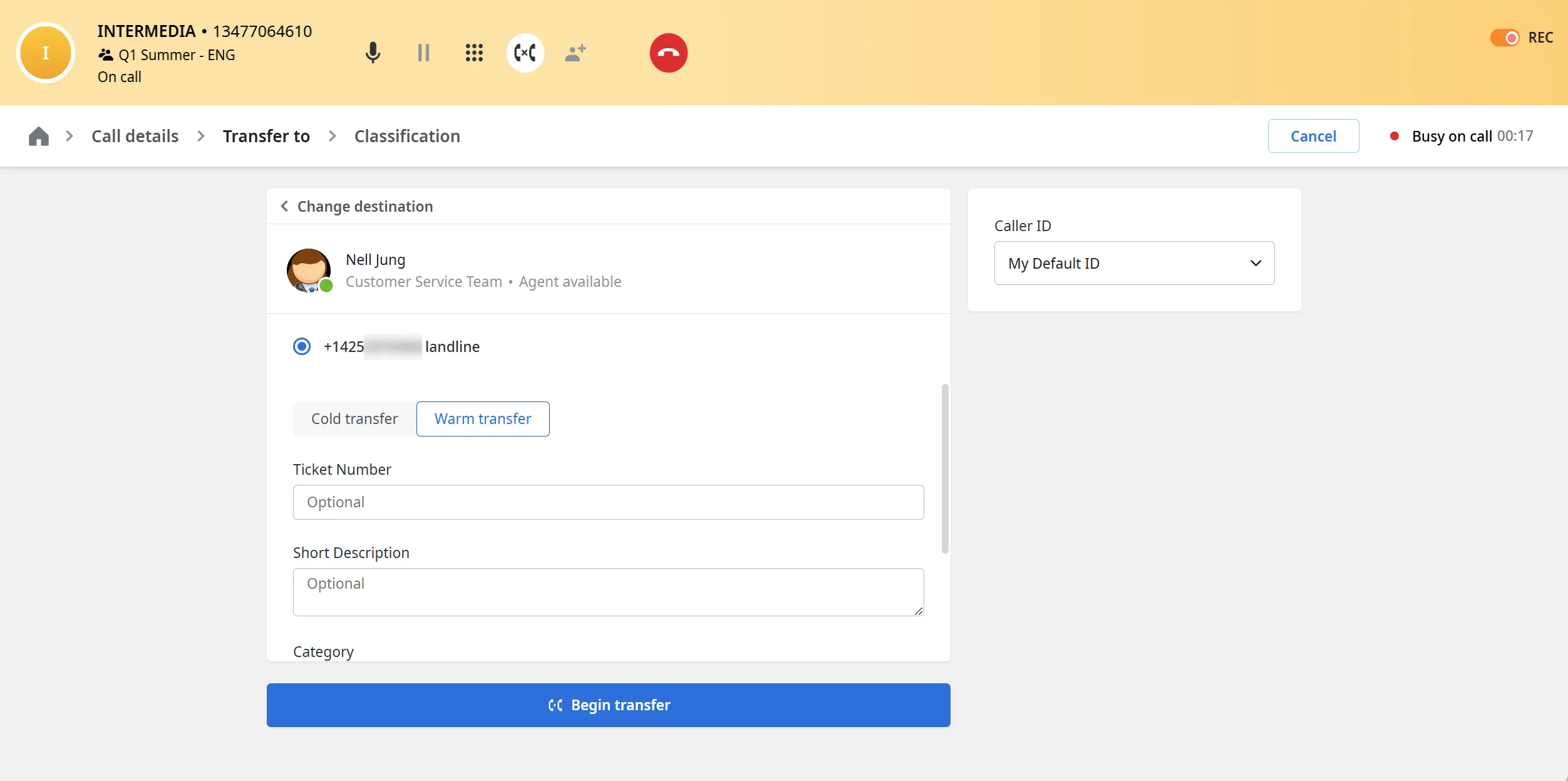Click the Busy on call status
Viewport: 1568px width, 781px height.
[1452, 136]
